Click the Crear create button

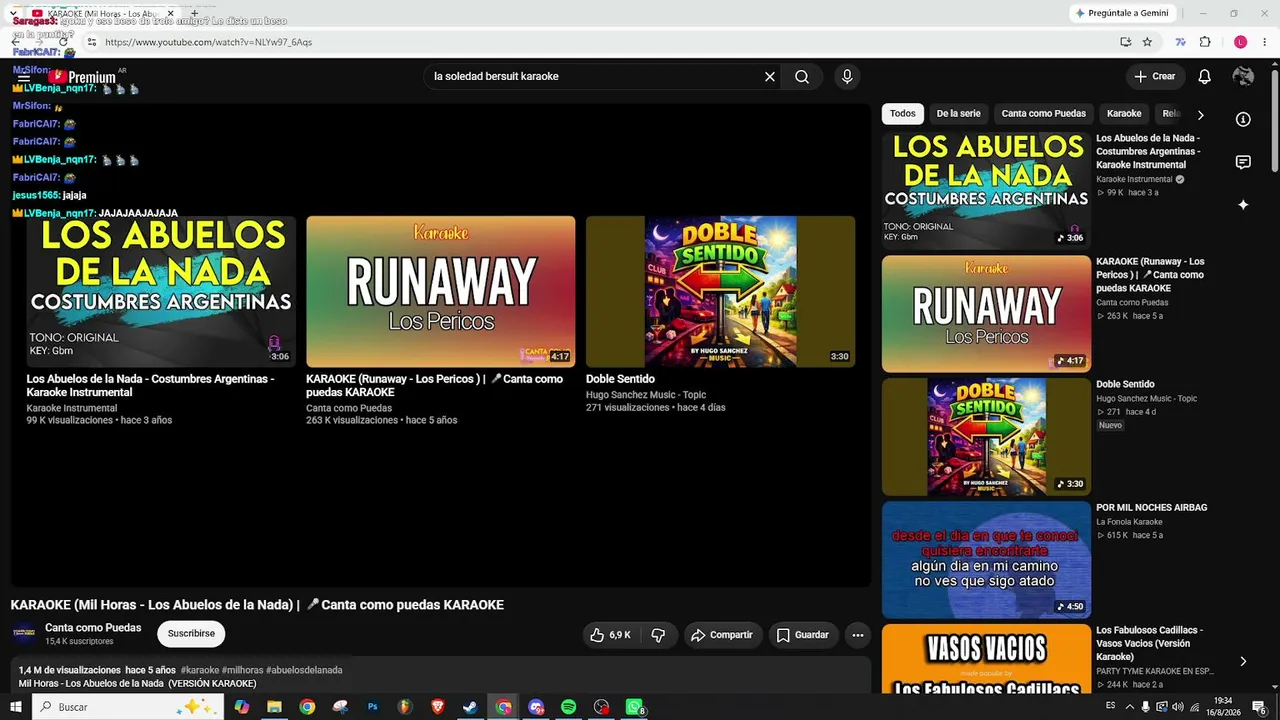tap(1154, 77)
